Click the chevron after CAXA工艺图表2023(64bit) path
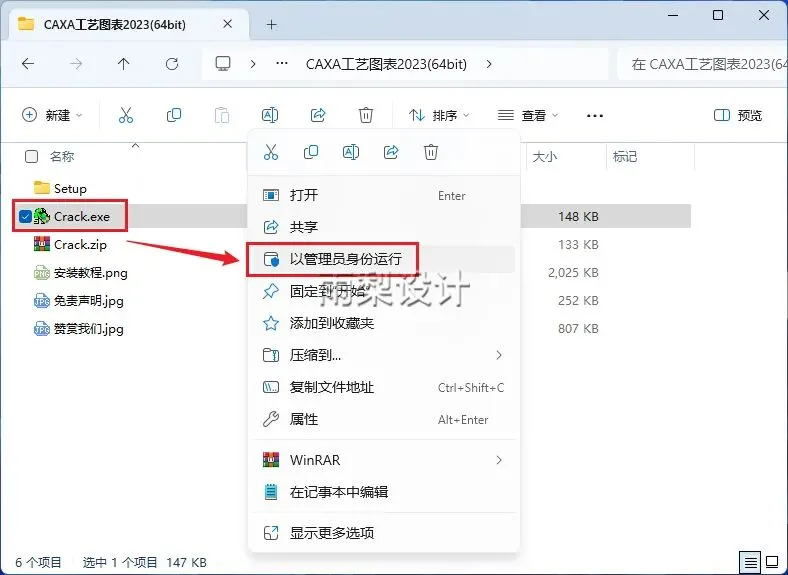Screen dimensions: 788x575 click(x=489, y=64)
